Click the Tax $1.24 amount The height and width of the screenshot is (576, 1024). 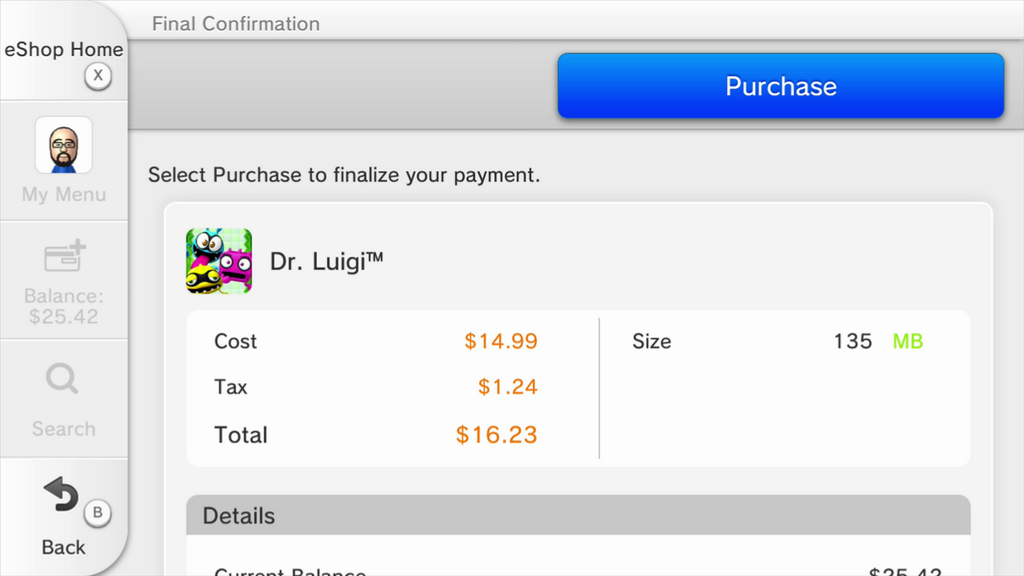pos(507,387)
